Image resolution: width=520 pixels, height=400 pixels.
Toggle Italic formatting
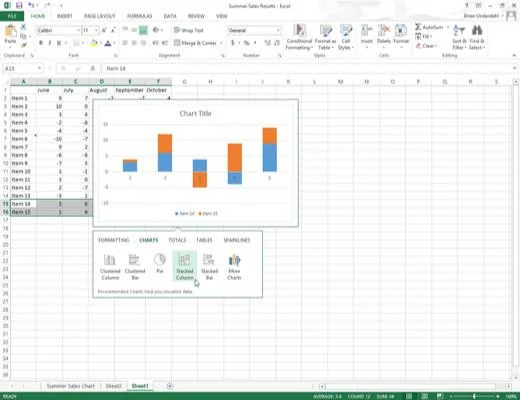(50, 43)
